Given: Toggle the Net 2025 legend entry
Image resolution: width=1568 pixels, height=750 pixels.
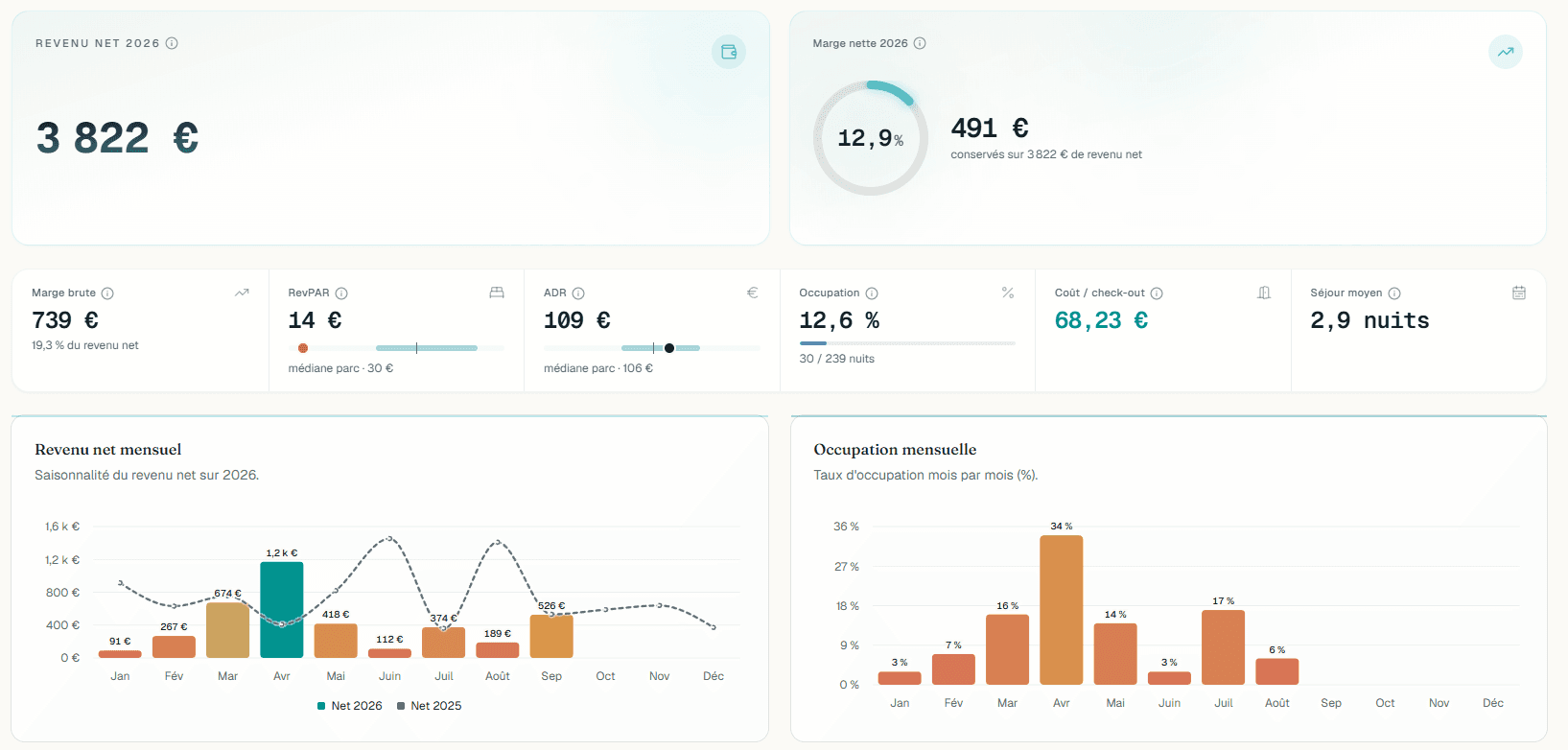Looking at the screenshot, I should click(x=430, y=706).
